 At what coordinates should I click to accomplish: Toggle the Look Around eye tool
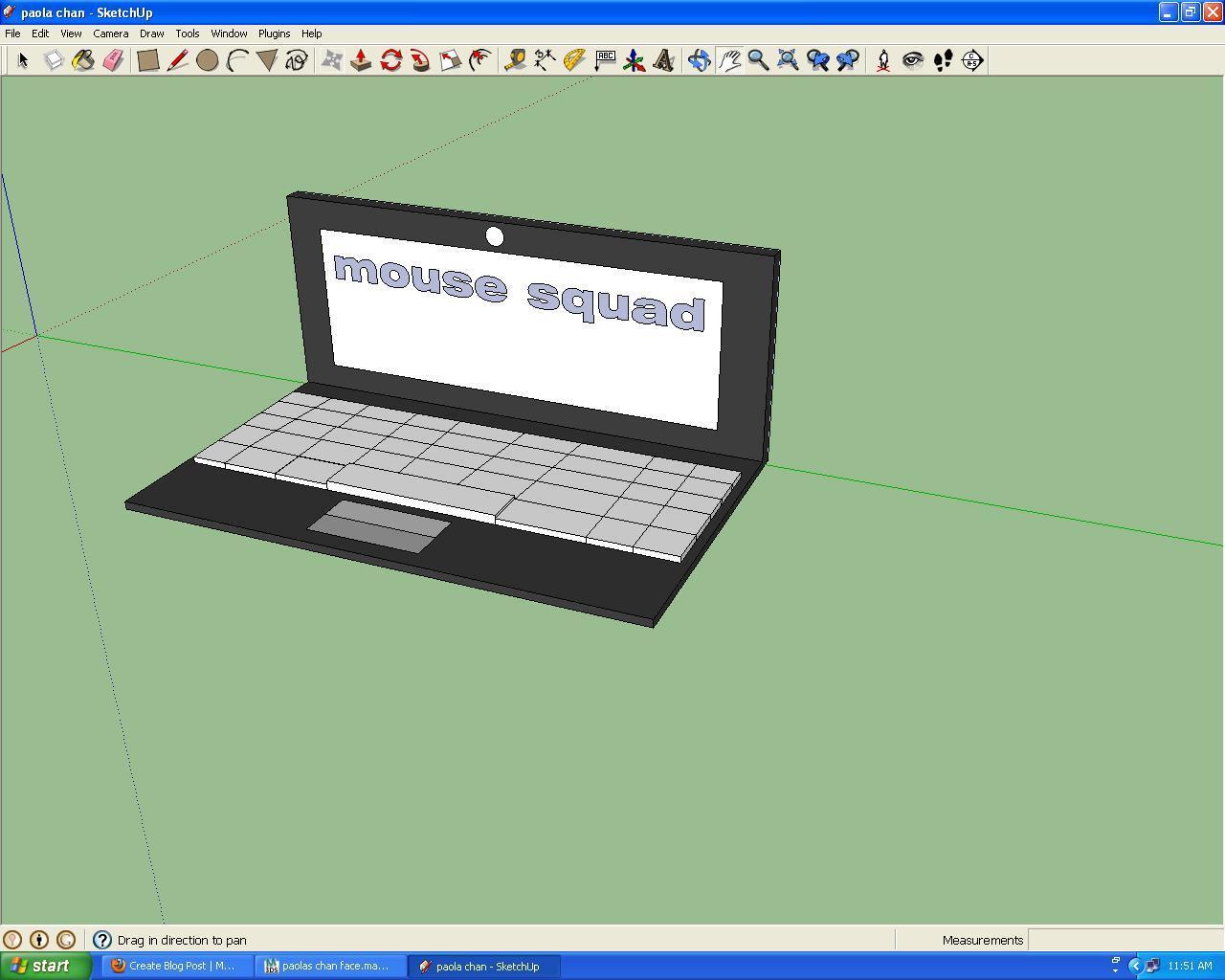tap(913, 60)
